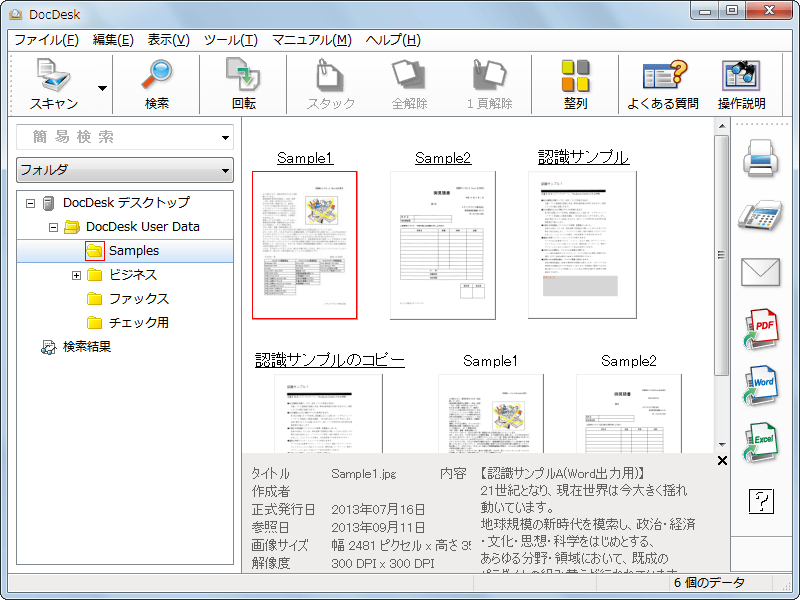Select the 認識サンプル document thumbnail

point(582,245)
